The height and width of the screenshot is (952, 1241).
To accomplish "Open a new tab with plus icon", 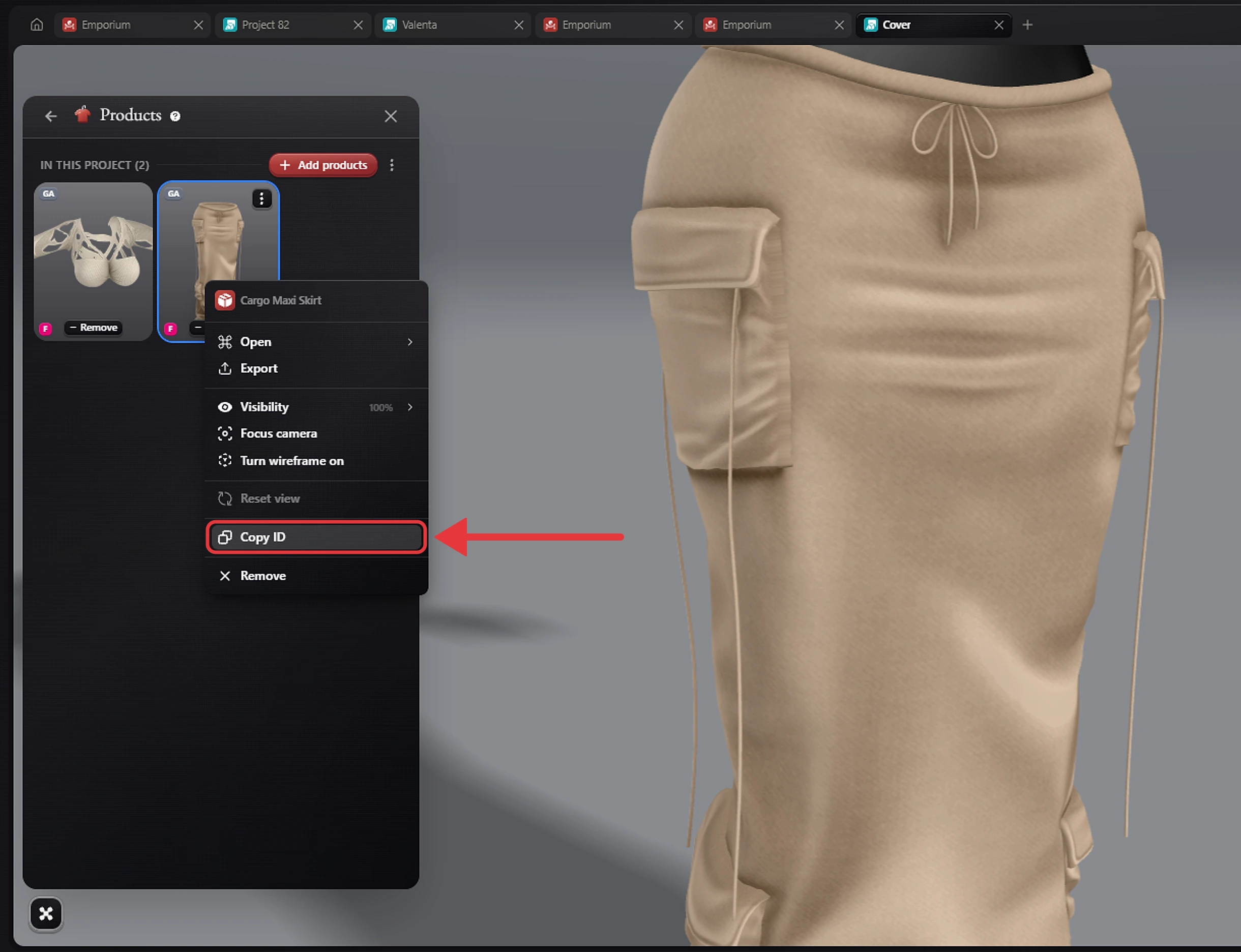I will pyautogui.click(x=1027, y=25).
